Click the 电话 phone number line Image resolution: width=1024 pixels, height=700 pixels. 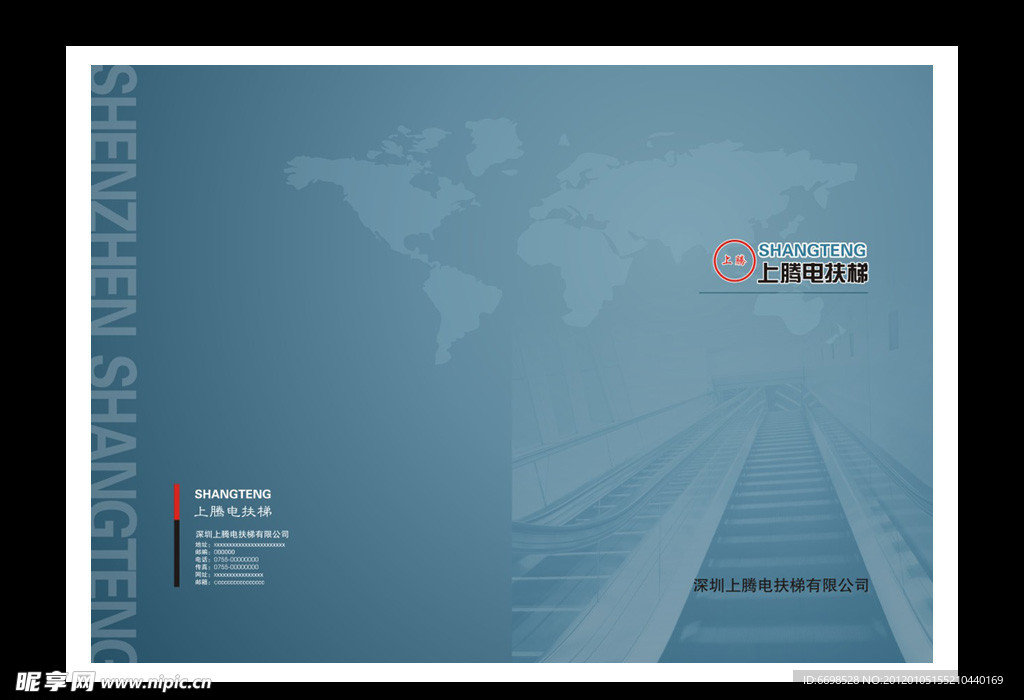pyautogui.click(x=227, y=560)
